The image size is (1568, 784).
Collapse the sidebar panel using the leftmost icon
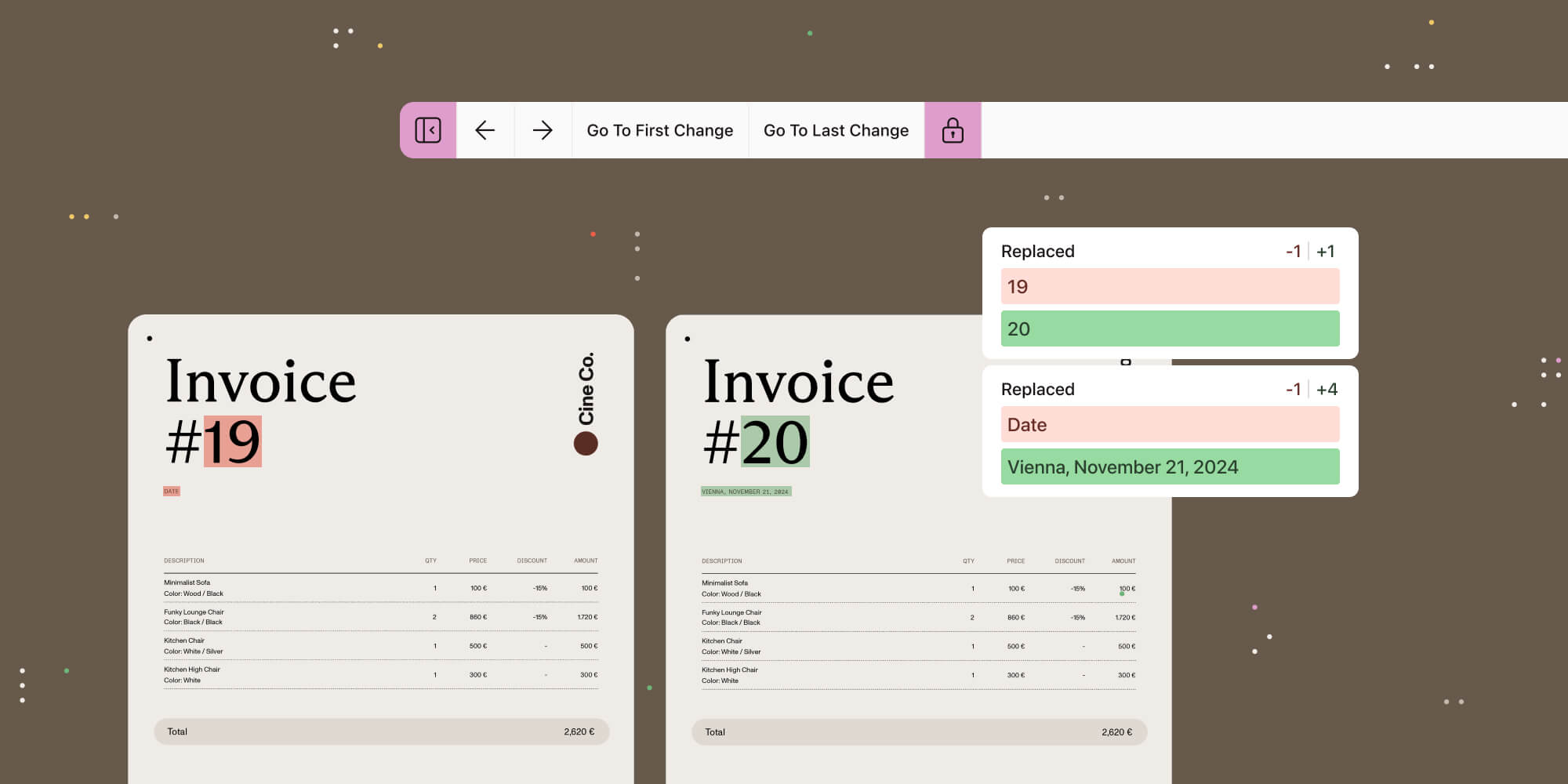[427, 130]
